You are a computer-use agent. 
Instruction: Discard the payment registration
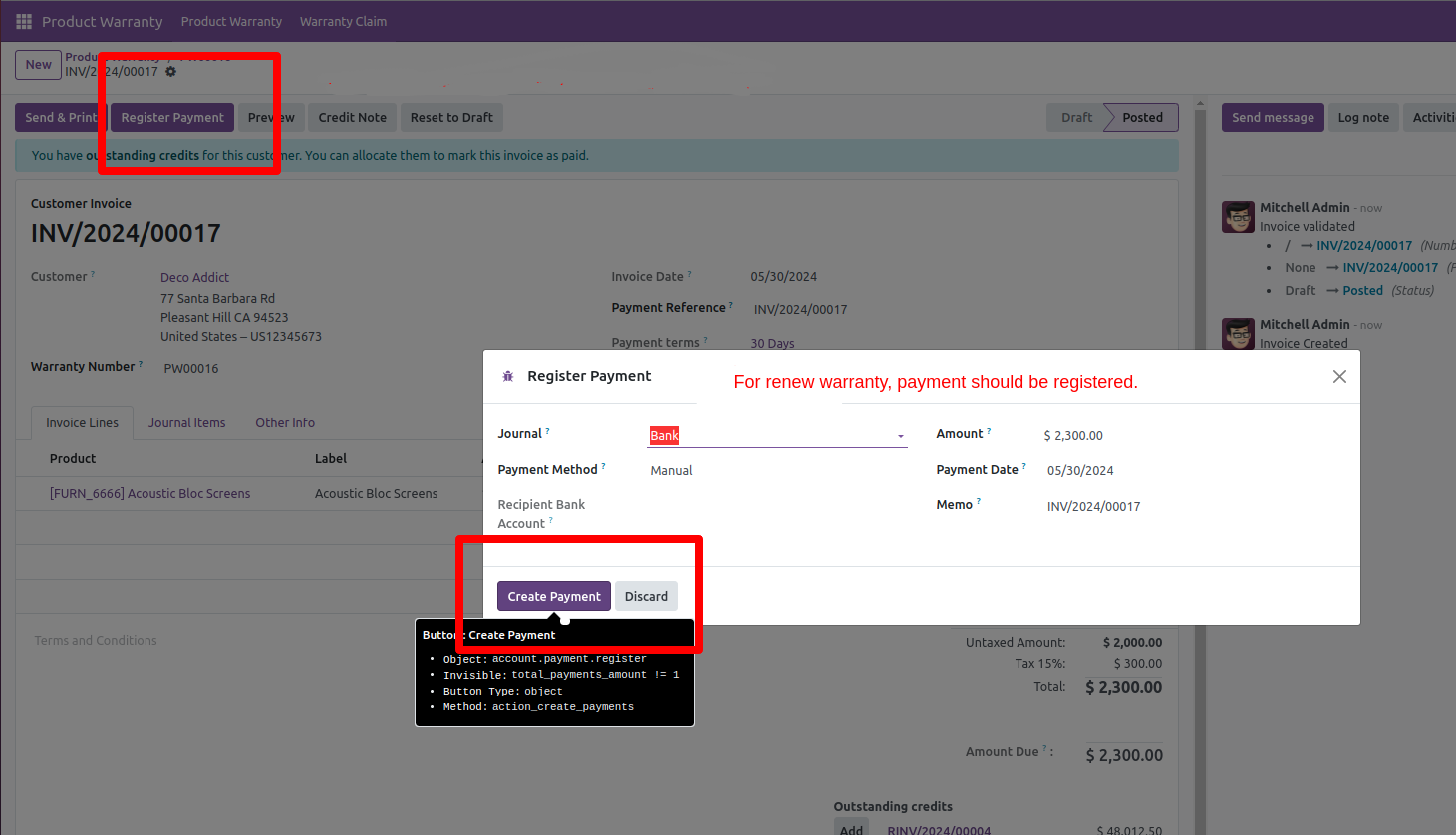pos(646,596)
